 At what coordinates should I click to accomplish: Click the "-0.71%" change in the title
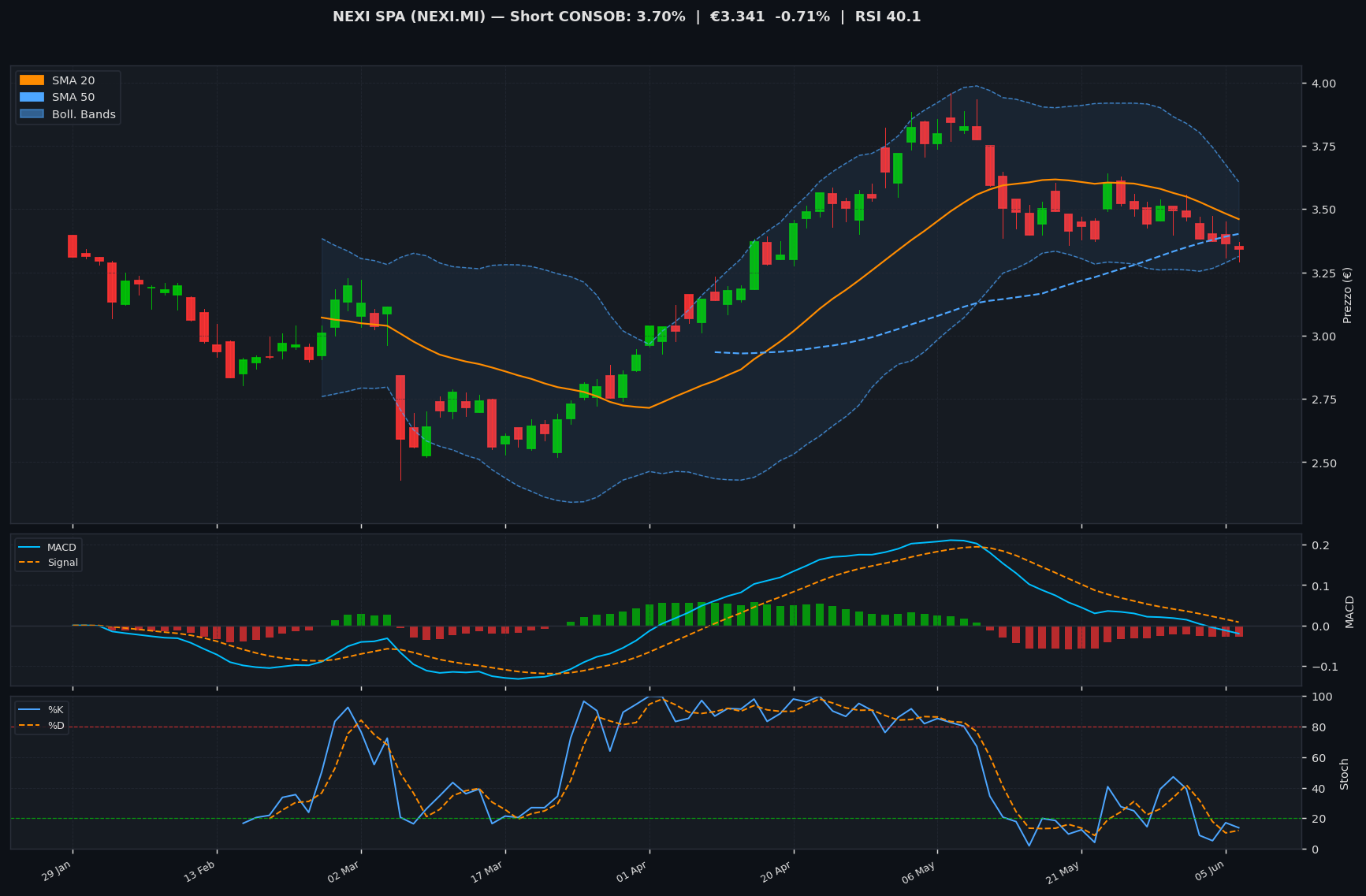(x=802, y=17)
